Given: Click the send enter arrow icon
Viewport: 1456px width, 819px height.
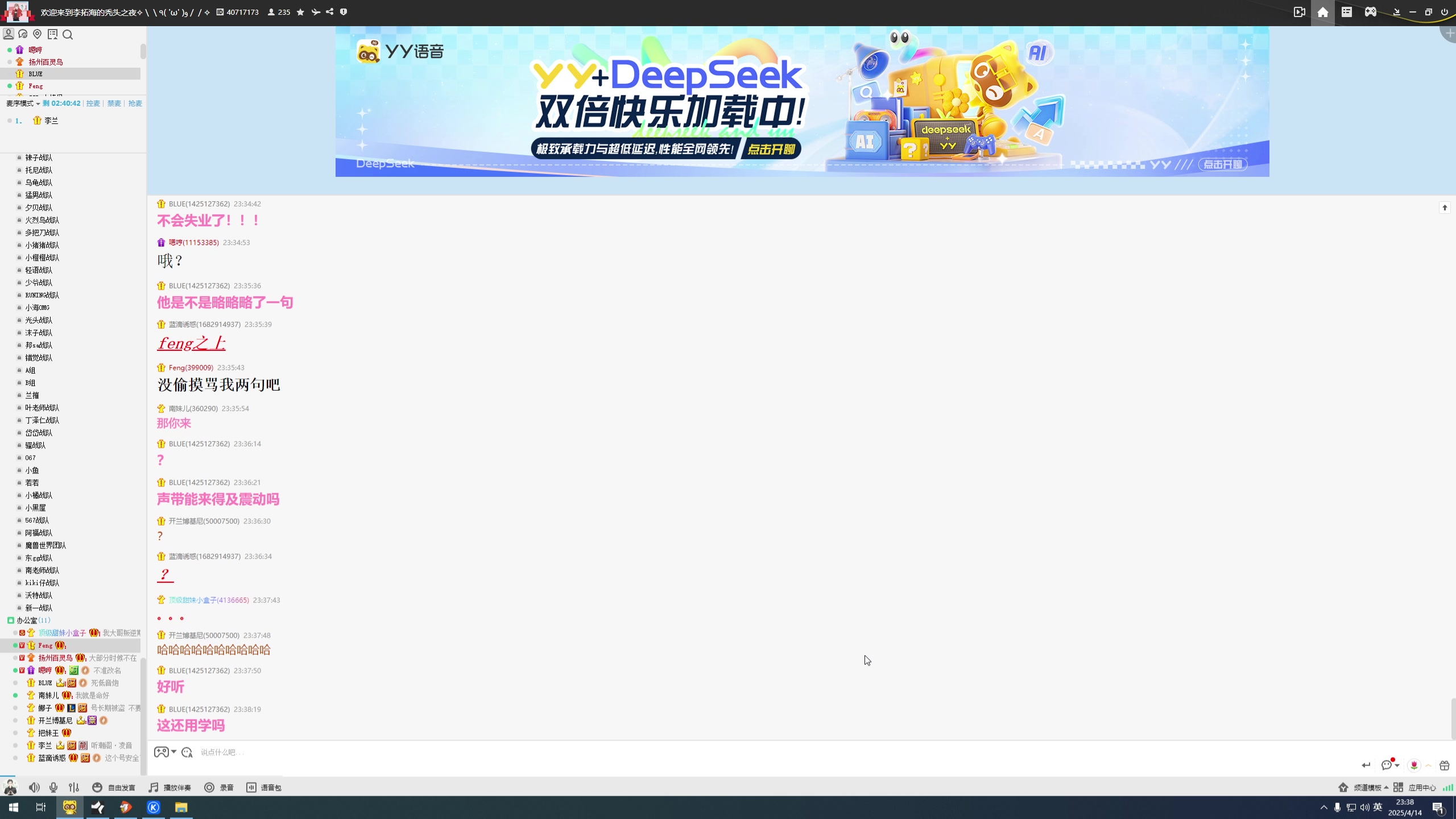Looking at the screenshot, I should tap(1366, 765).
